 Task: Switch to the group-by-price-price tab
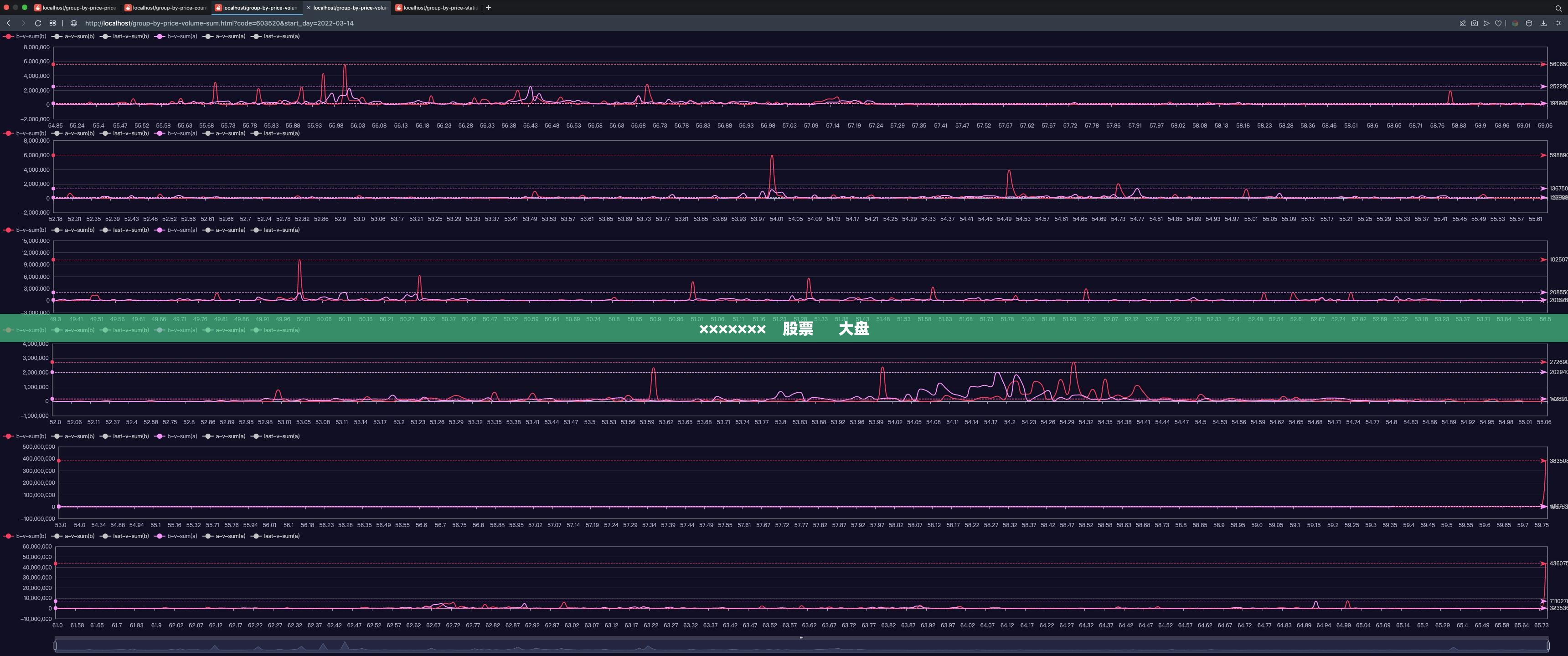pyautogui.click(x=76, y=8)
